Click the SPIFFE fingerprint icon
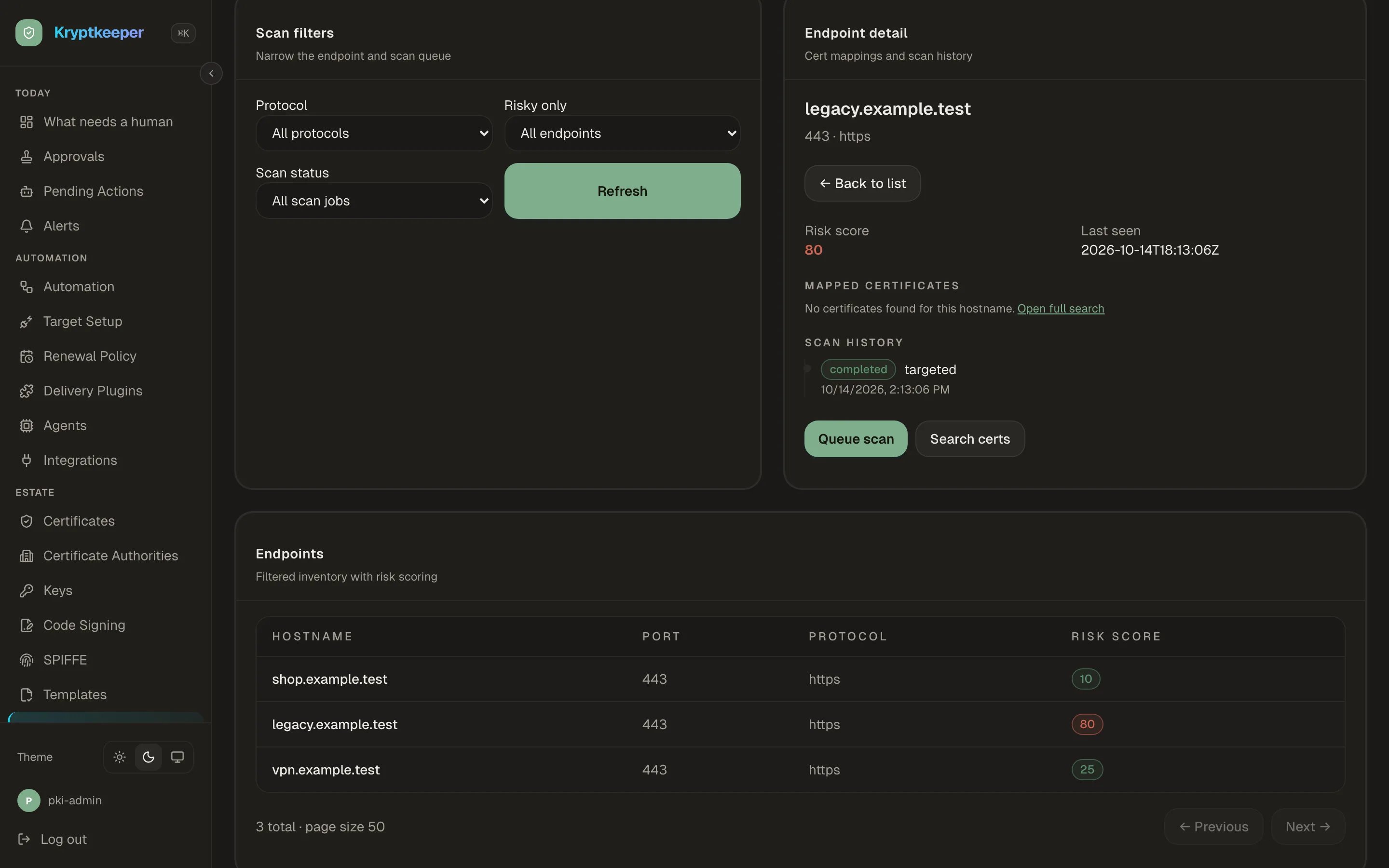1389x868 pixels. (x=27, y=660)
